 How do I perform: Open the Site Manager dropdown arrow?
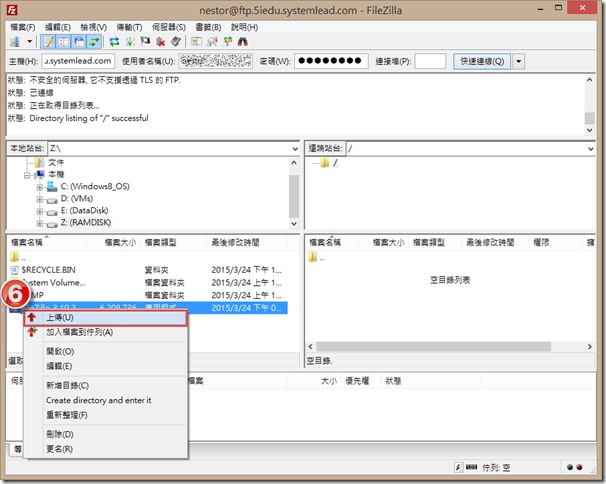29,41
